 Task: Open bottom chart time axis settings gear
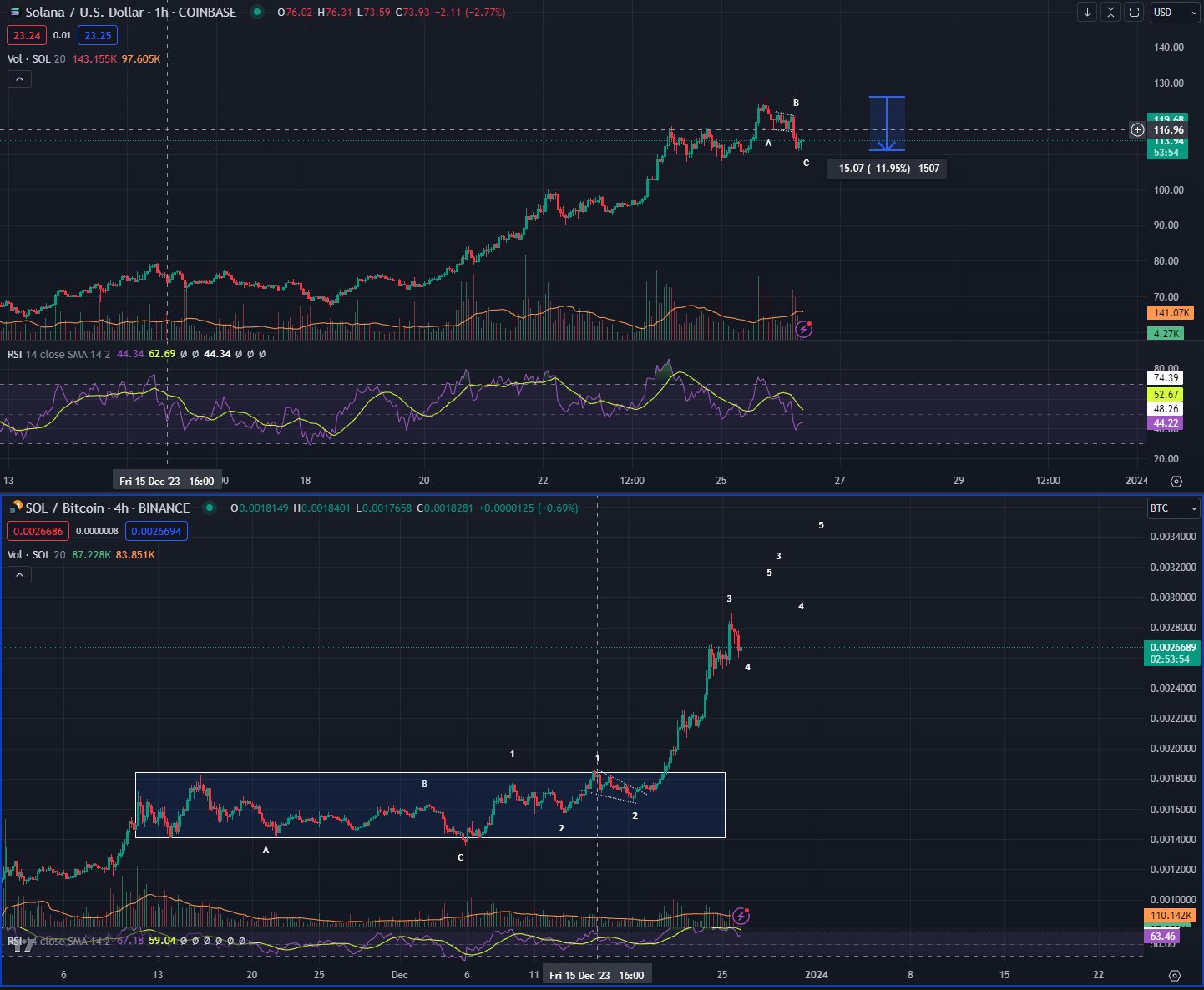(x=1175, y=975)
